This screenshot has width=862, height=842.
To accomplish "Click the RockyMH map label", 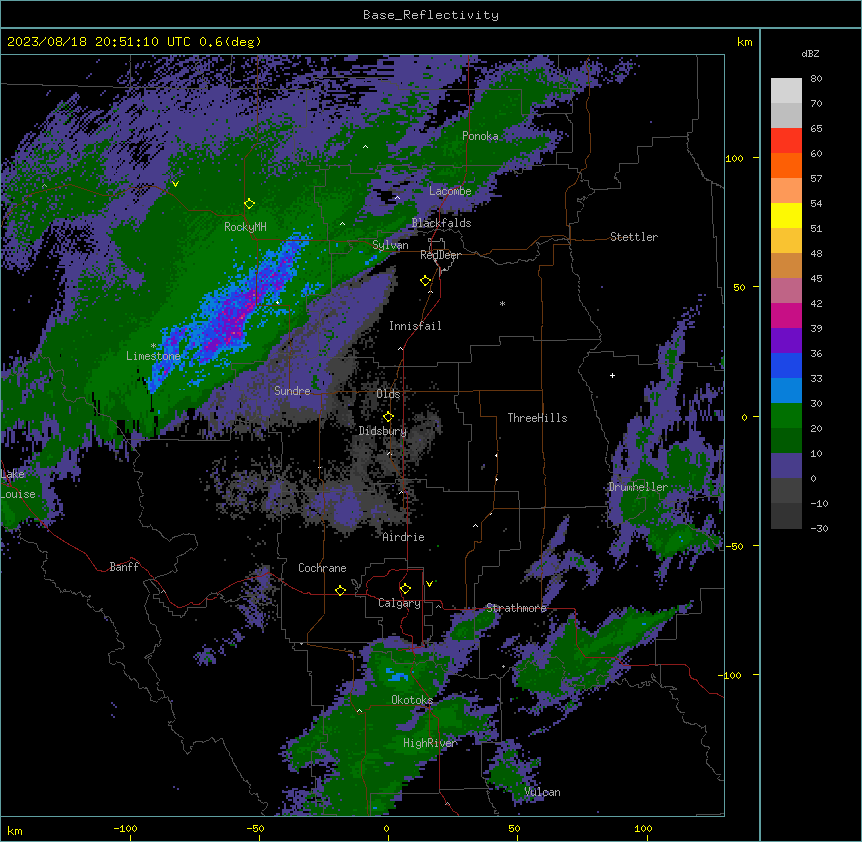I will tap(245, 227).
